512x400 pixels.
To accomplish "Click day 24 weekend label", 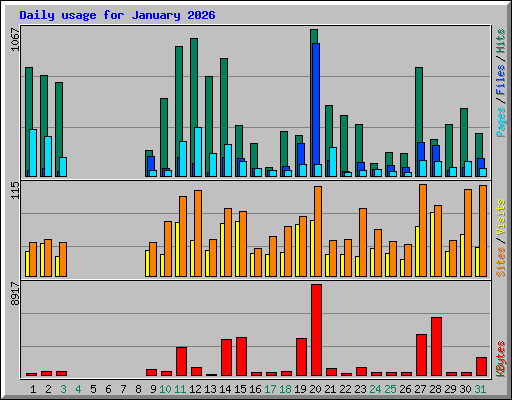I will tap(375, 389).
